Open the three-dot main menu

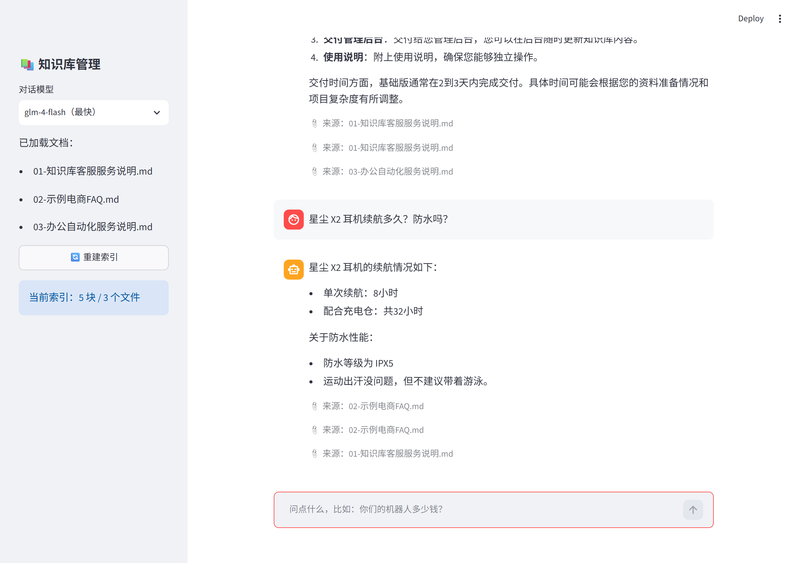pyautogui.click(x=780, y=19)
